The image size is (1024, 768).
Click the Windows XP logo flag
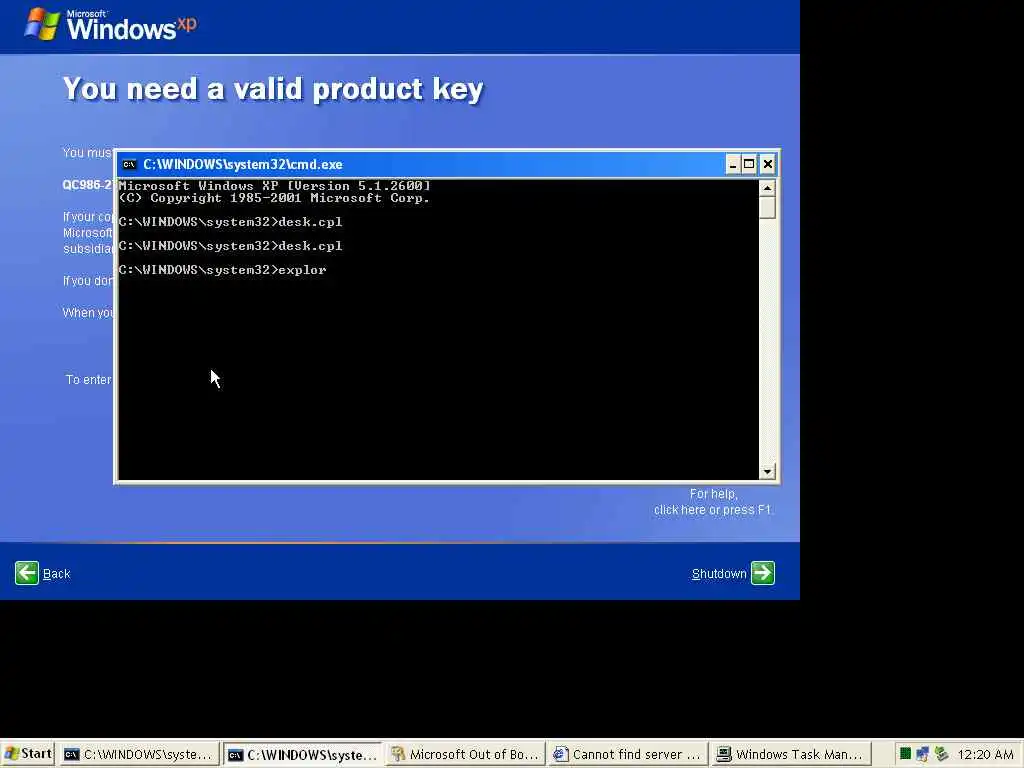pos(41,24)
